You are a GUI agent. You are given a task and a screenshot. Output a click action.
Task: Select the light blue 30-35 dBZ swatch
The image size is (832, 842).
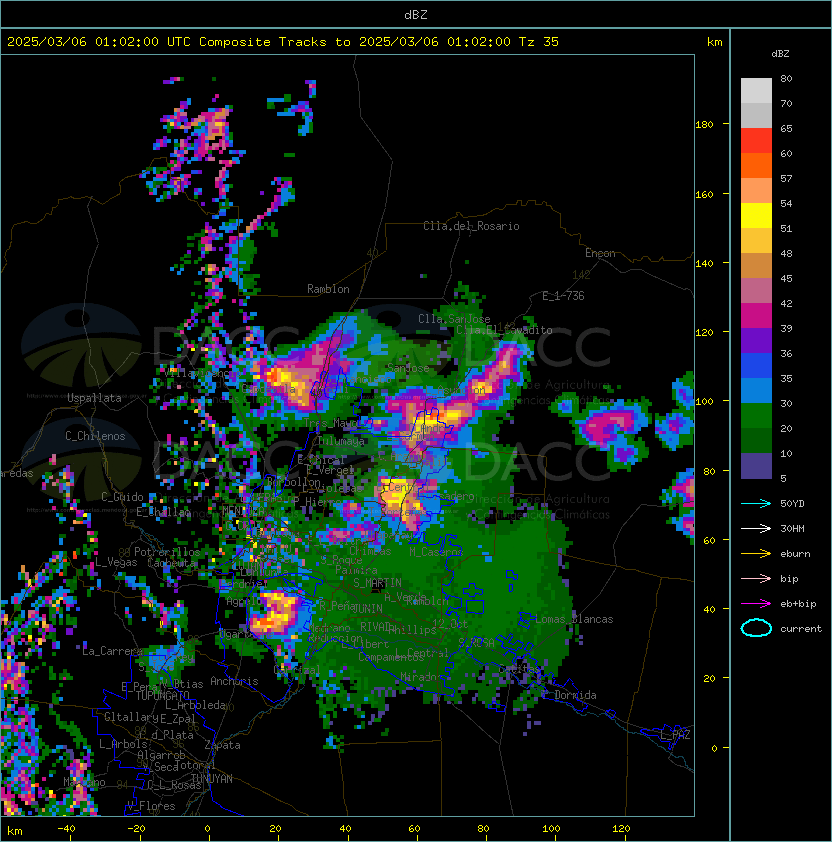[x=756, y=391]
